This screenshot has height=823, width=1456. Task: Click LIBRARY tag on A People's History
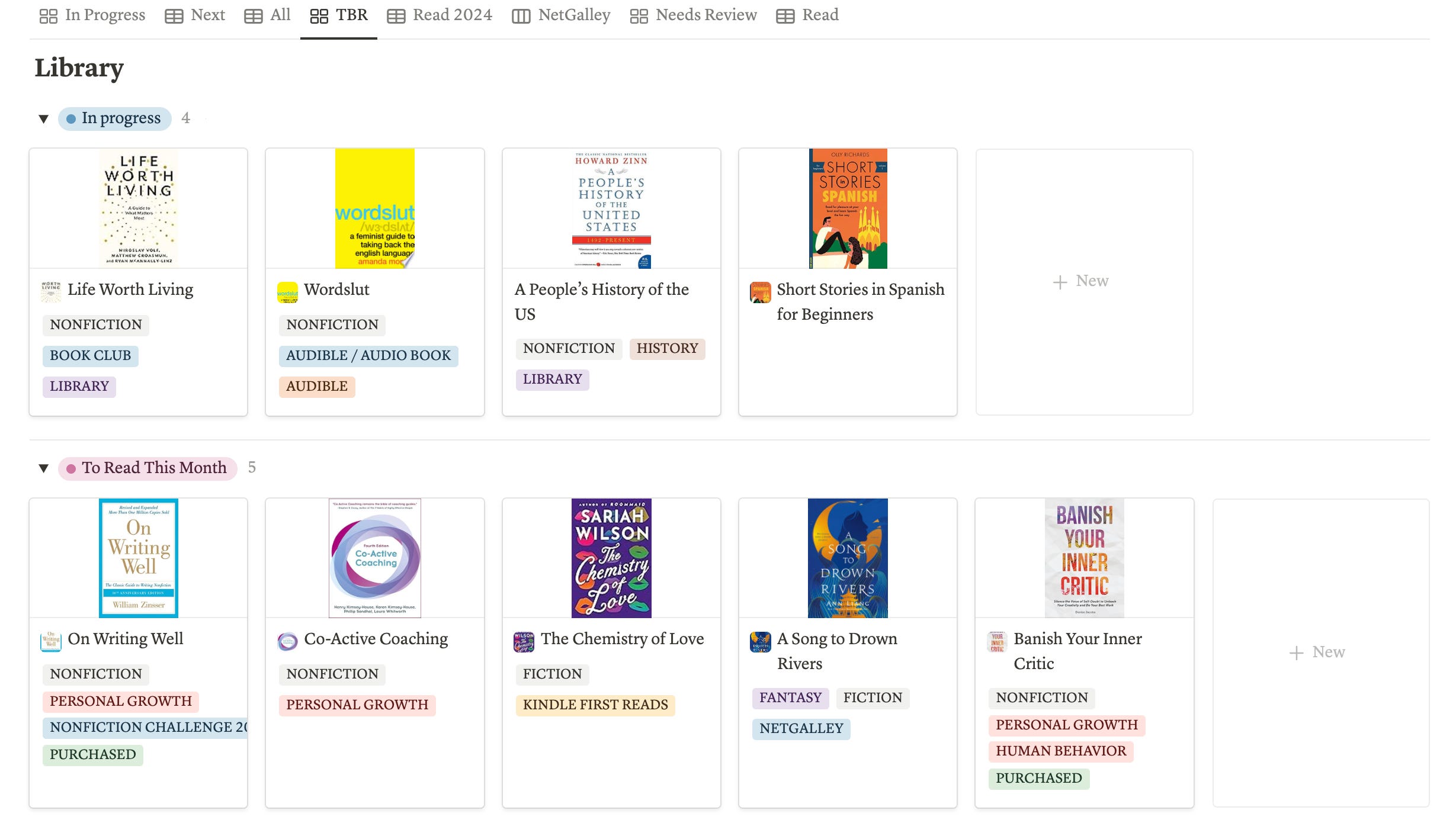pos(553,380)
